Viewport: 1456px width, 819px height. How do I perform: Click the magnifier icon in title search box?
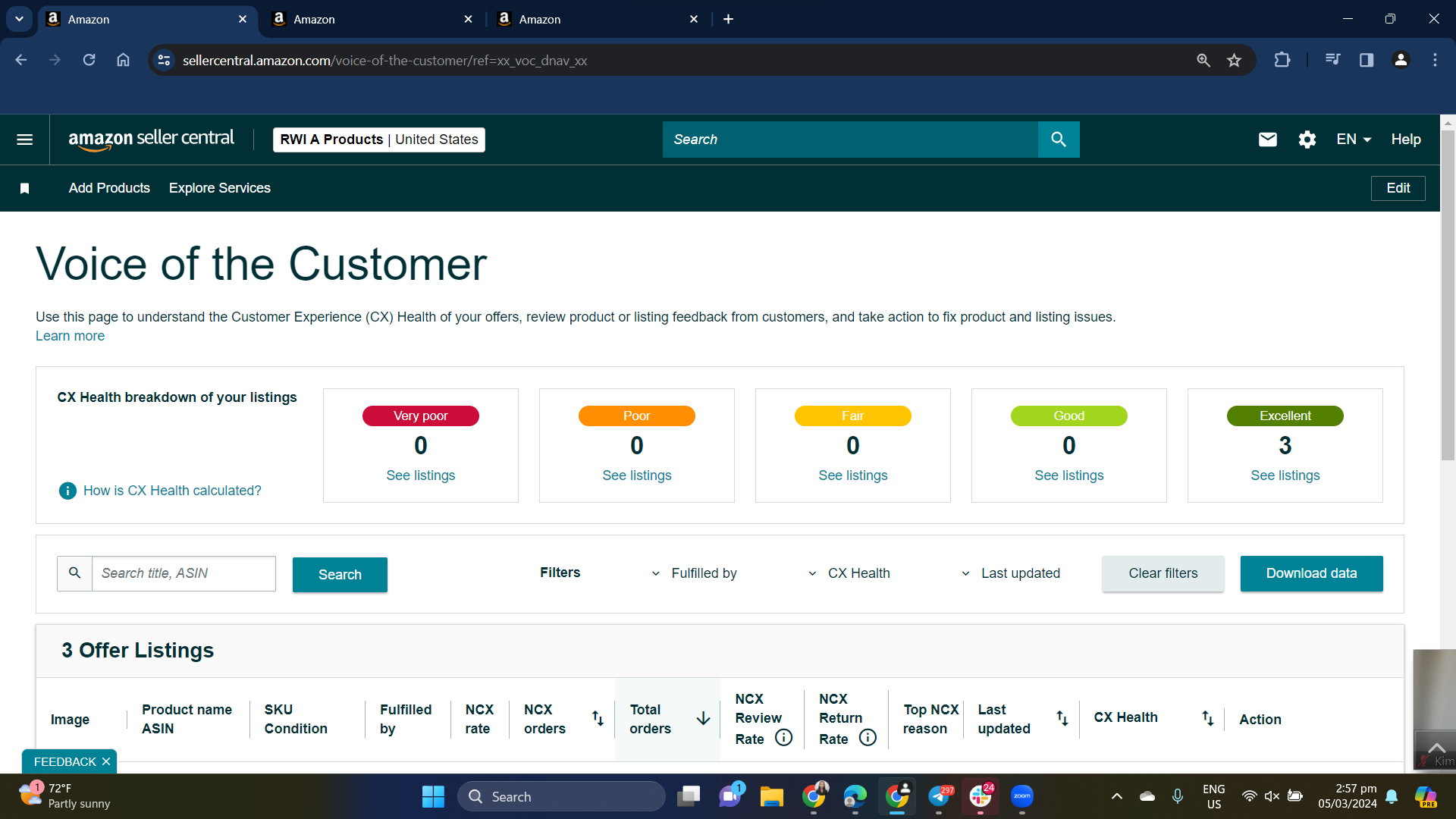74,573
